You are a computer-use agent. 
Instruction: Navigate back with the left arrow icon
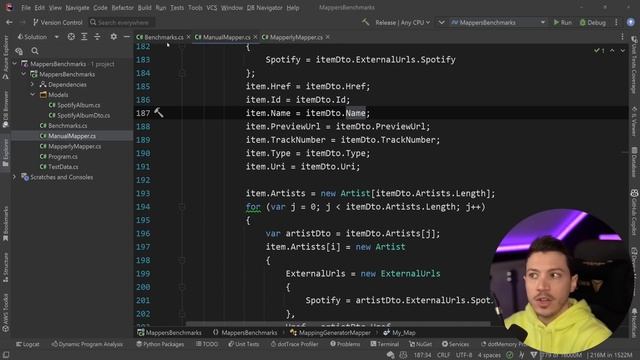point(9,22)
